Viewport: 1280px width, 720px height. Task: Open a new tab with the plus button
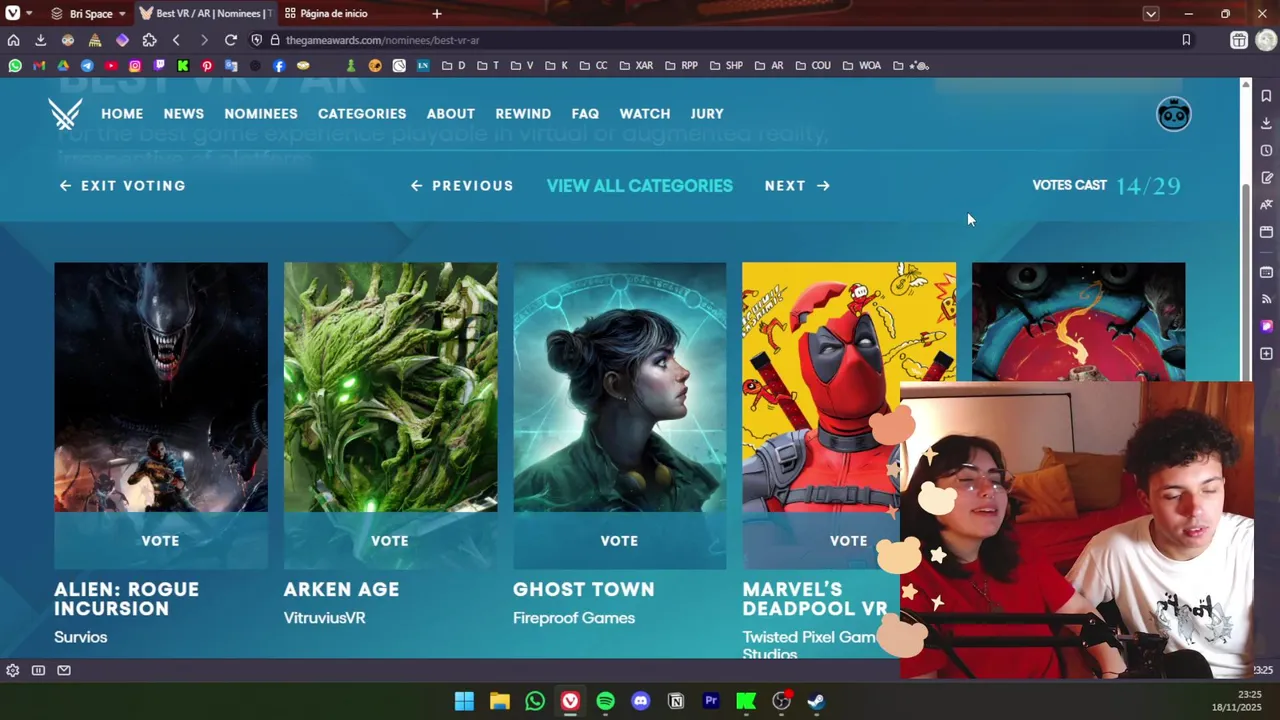pyautogui.click(x=436, y=13)
